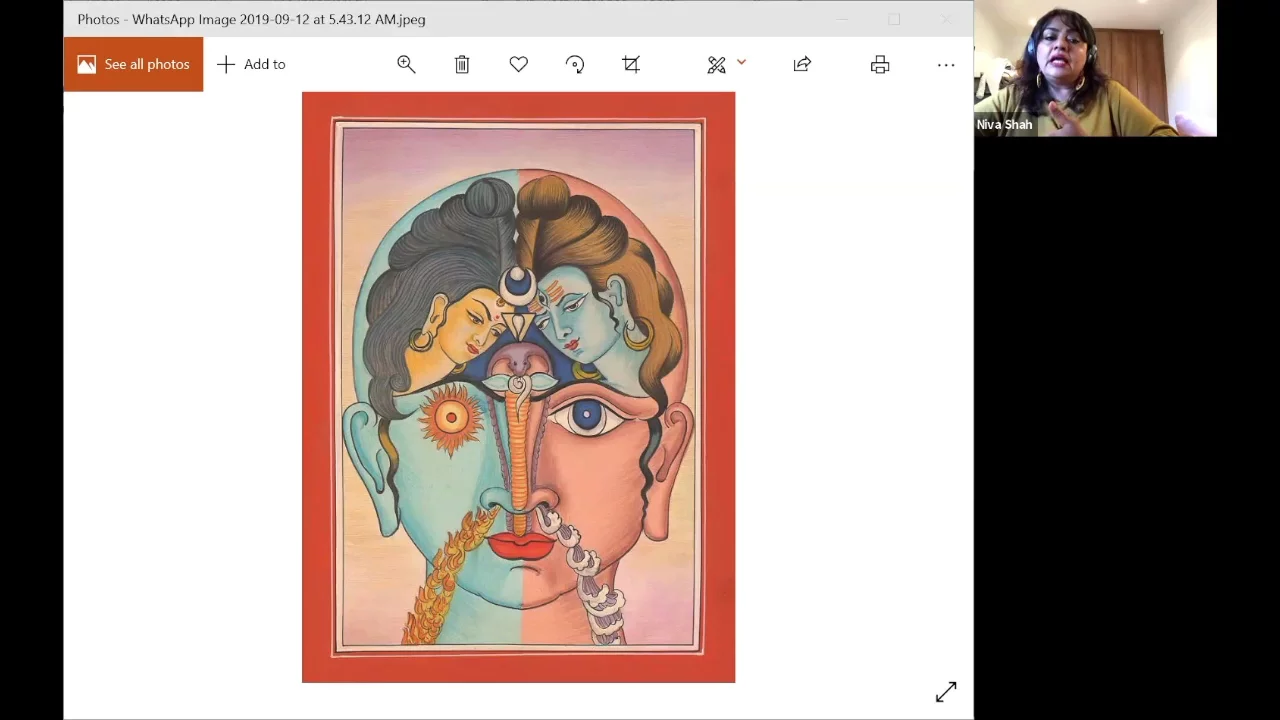1280x720 pixels.
Task: Click Add to button
Action: [252, 64]
